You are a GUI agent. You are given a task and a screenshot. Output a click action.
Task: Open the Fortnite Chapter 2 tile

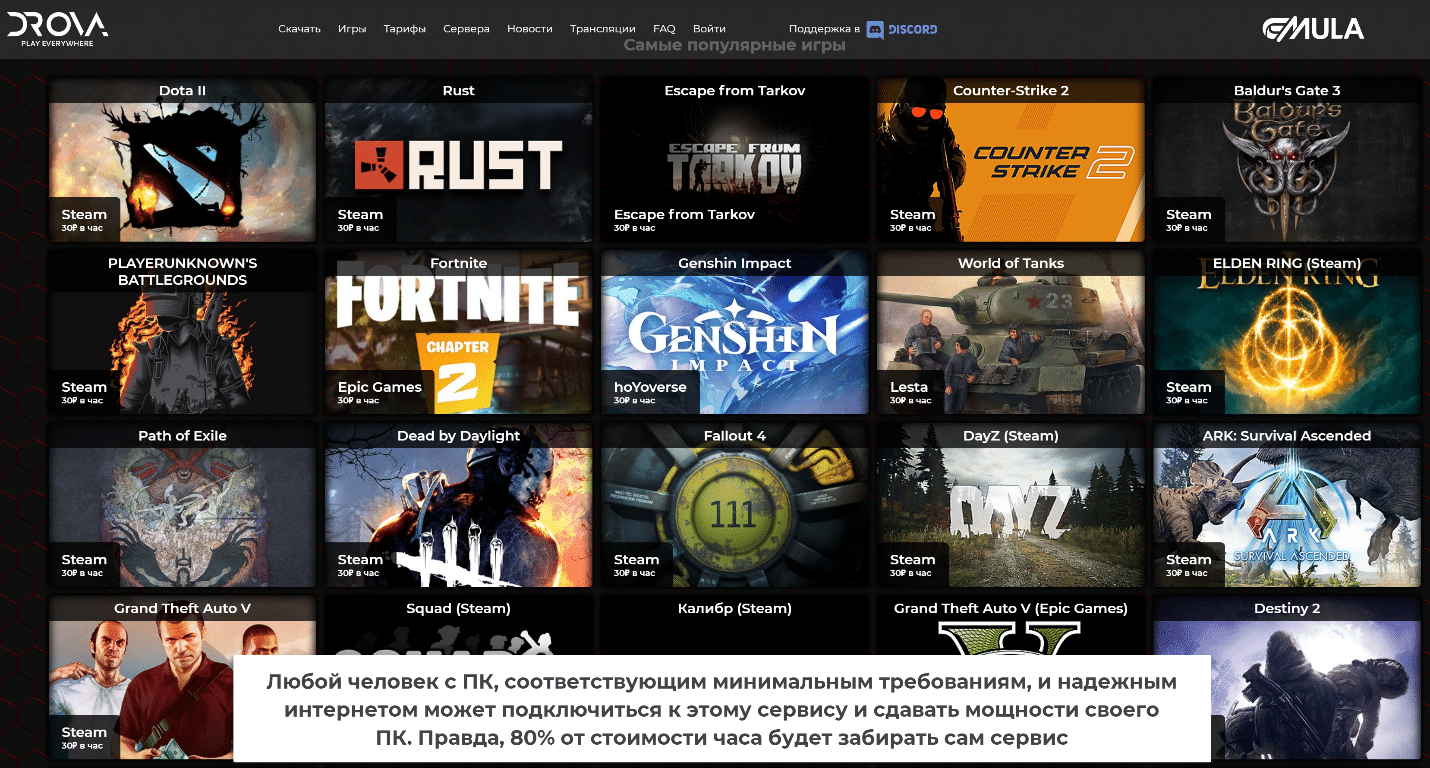pos(458,333)
